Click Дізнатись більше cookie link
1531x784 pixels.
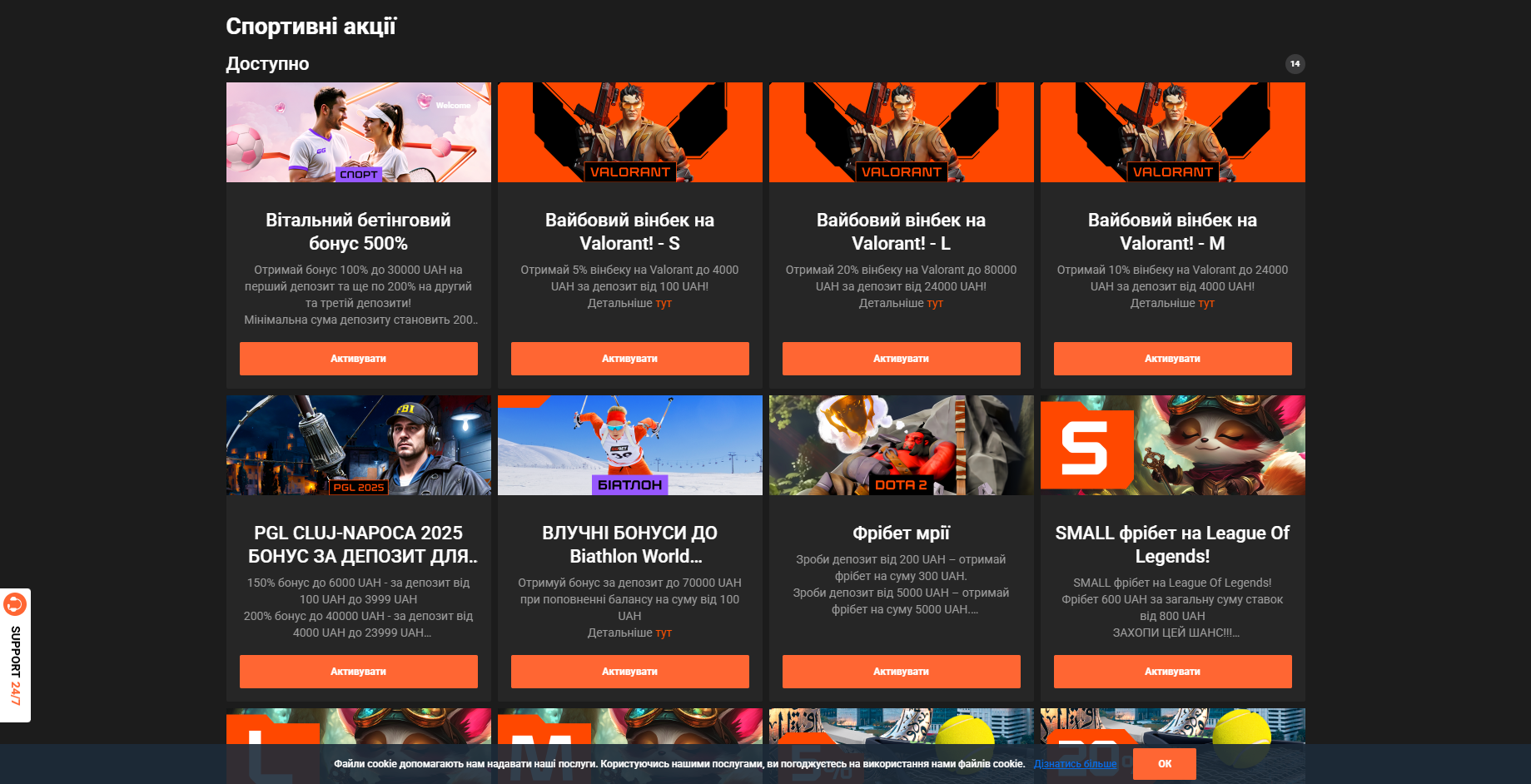point(1075,764)
